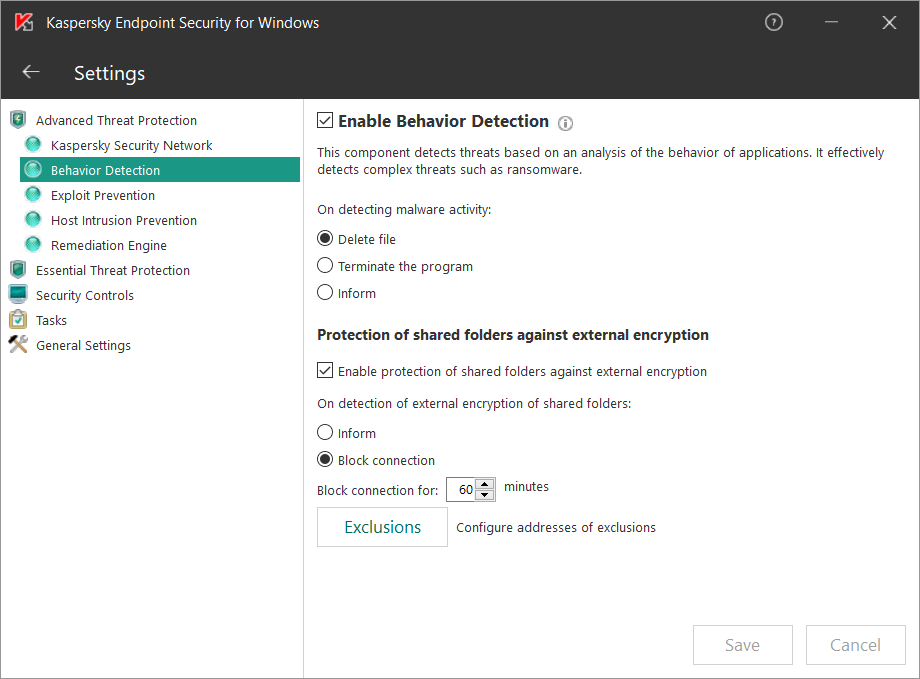The width and height of the screenshot is (920, 679).
Task: Click the Security Controls monitor icon
Action: pos(18,295)
